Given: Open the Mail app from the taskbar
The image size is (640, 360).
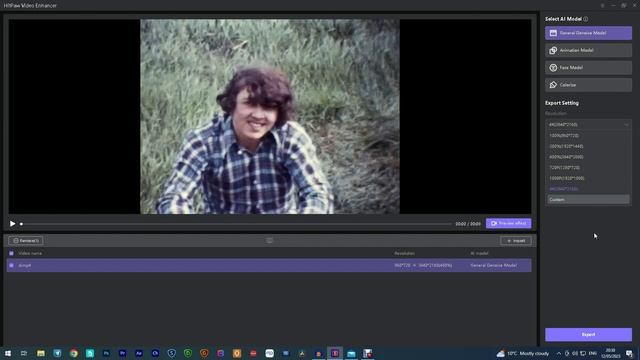Looking at the screenshot, I should point(351,353).
